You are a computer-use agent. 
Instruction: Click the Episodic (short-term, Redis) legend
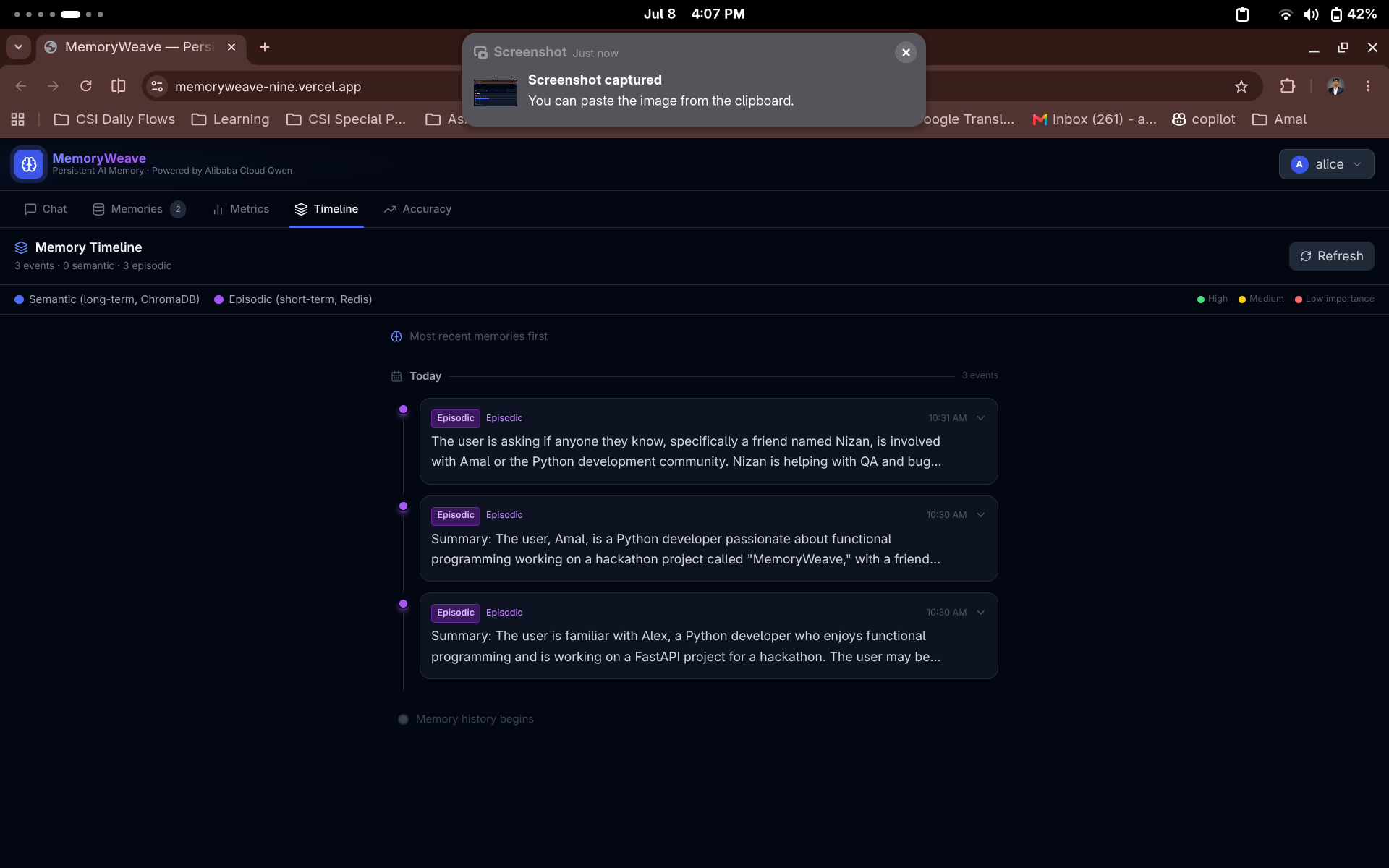tap(293, 299)
